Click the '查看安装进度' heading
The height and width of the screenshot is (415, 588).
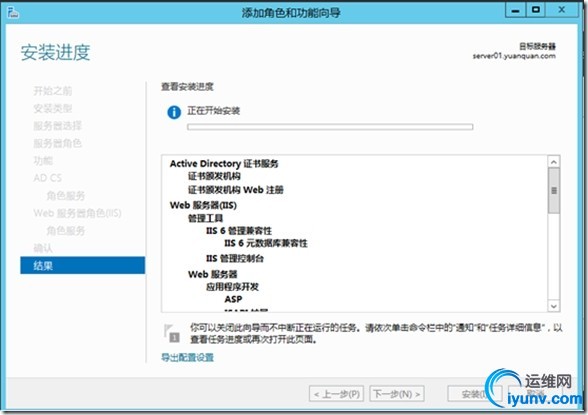pos(187,87)
